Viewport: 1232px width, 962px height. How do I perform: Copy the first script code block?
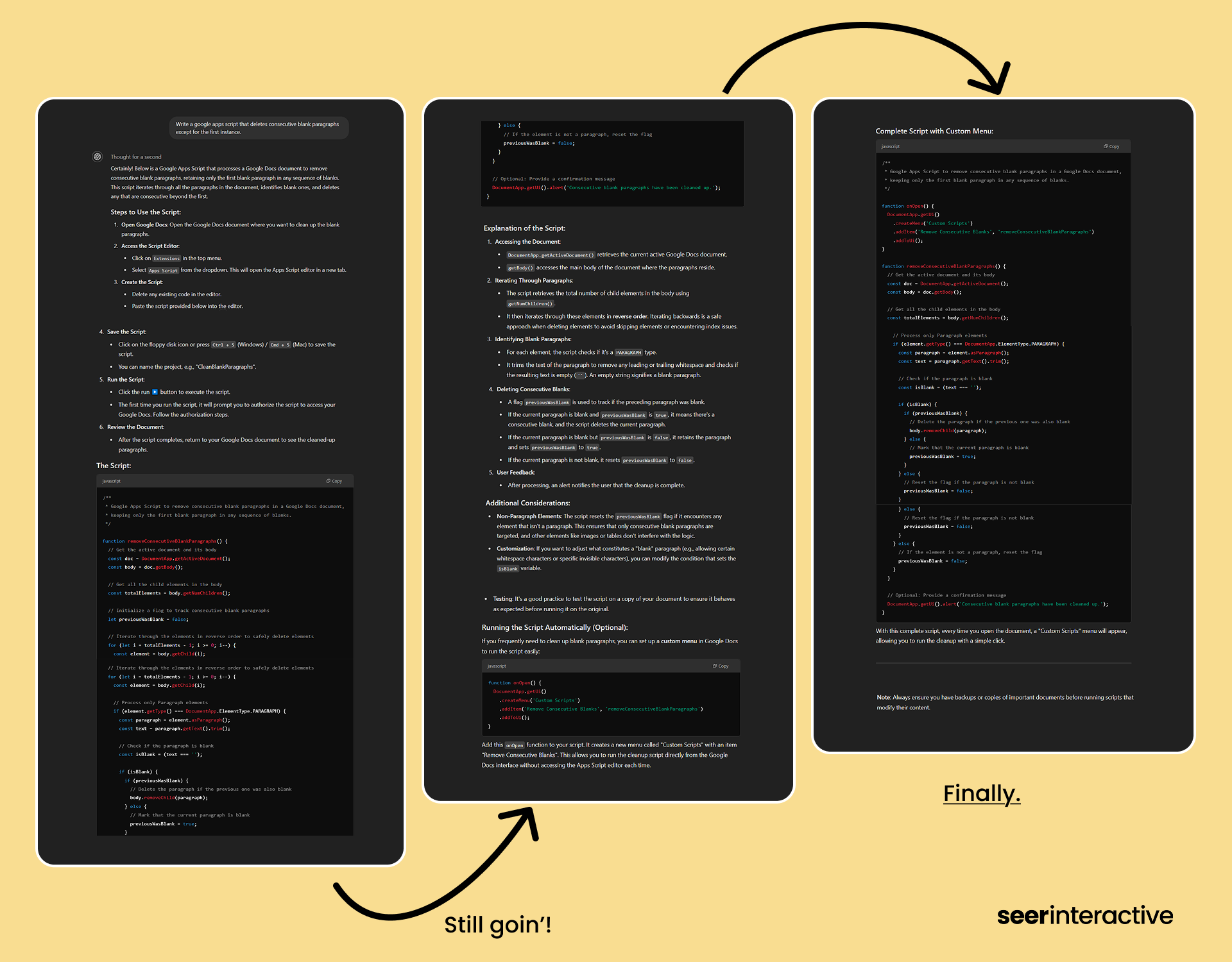pos(334,481)
